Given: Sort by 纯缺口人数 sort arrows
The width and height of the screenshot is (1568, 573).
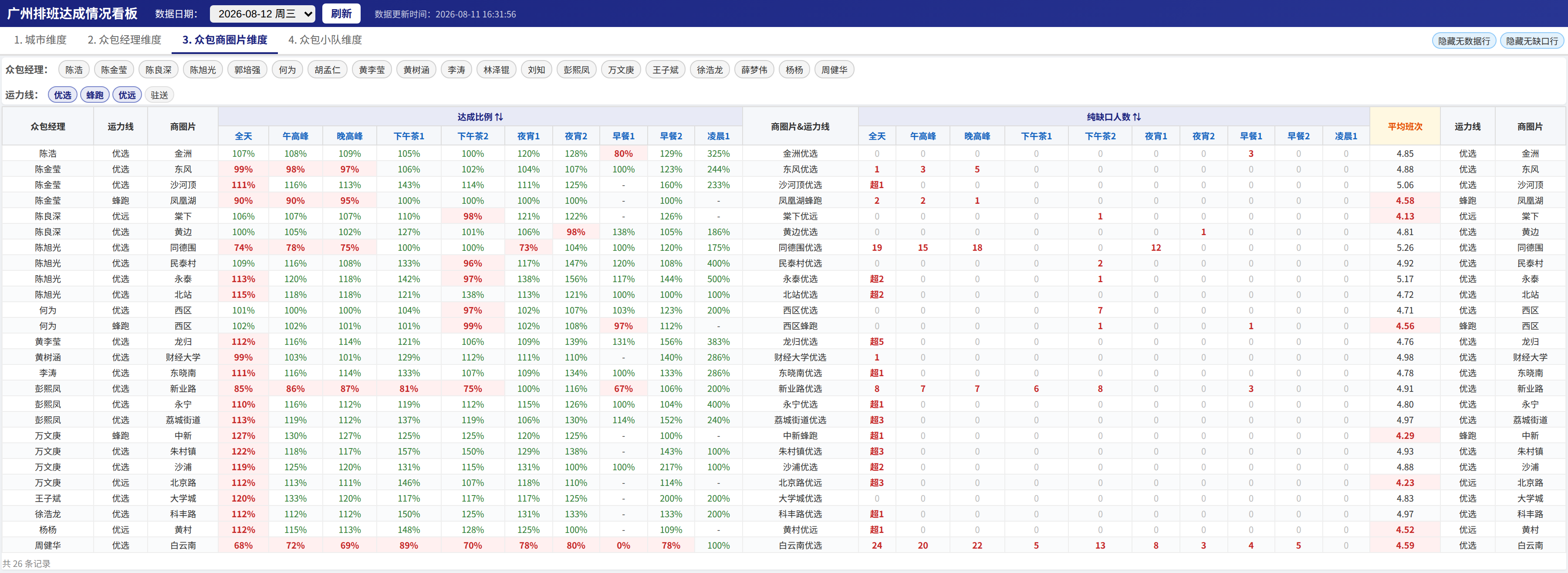Looking at the screenshot, I should pyautogui.click(x=1136, y=117).
